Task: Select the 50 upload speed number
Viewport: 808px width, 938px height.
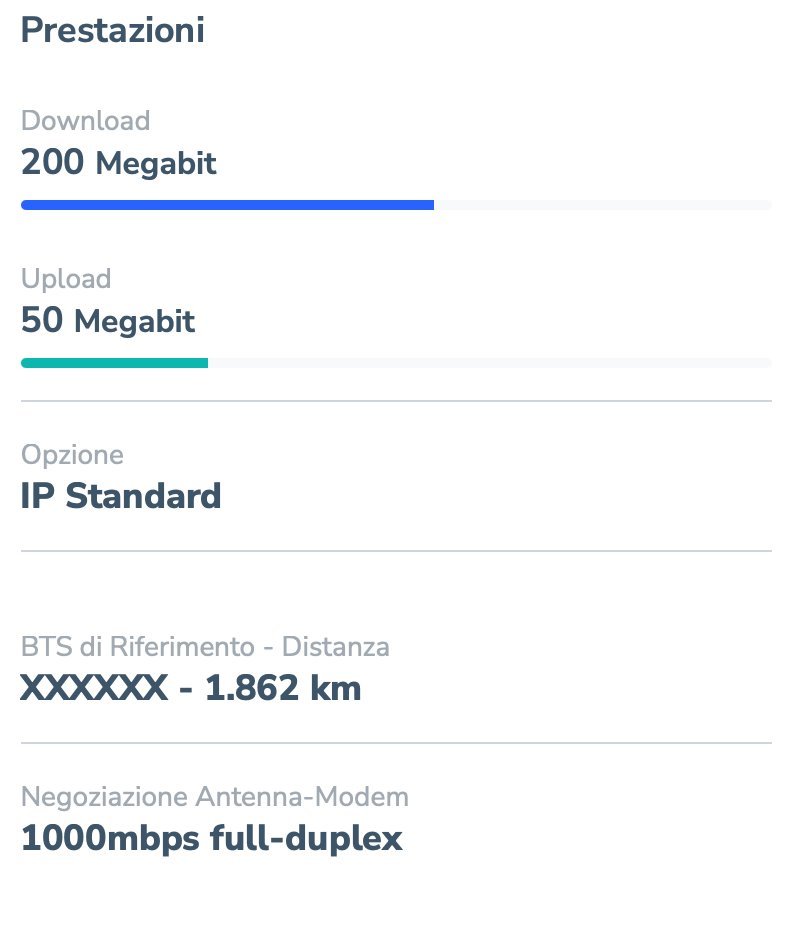Action: [42, 320]
